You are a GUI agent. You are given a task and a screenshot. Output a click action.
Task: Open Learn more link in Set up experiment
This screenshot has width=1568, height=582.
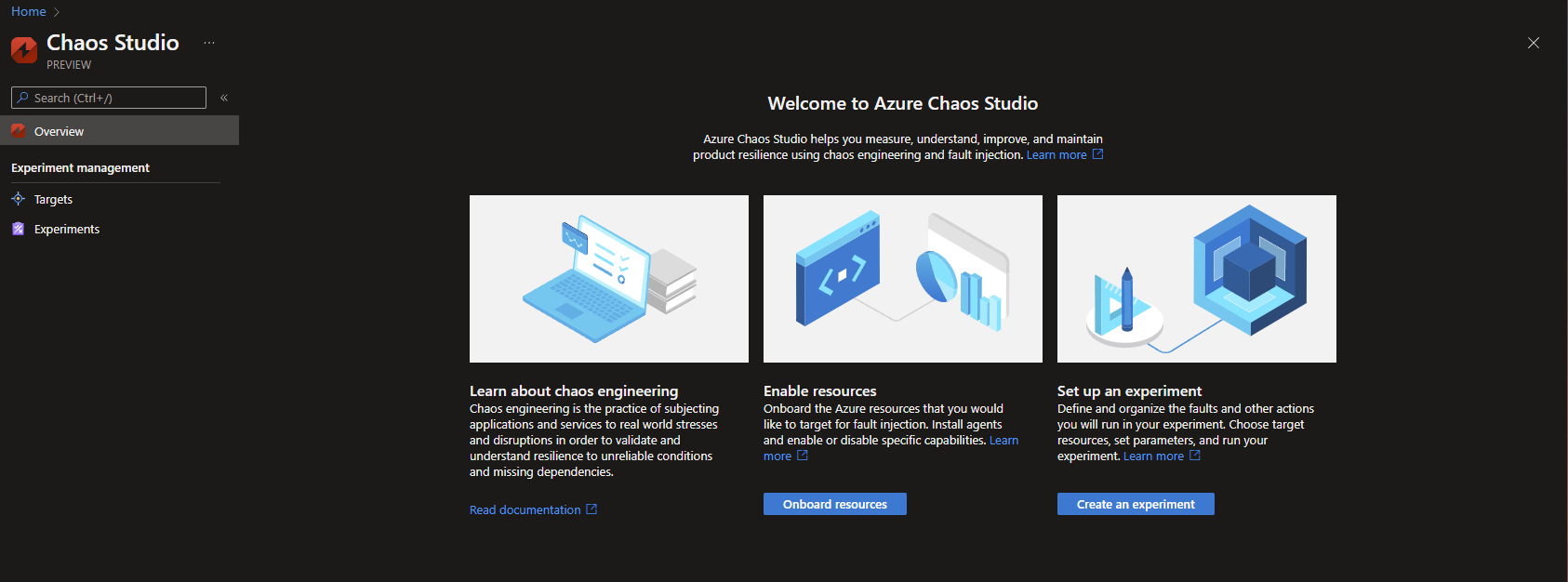click(x=1153, y=456)
